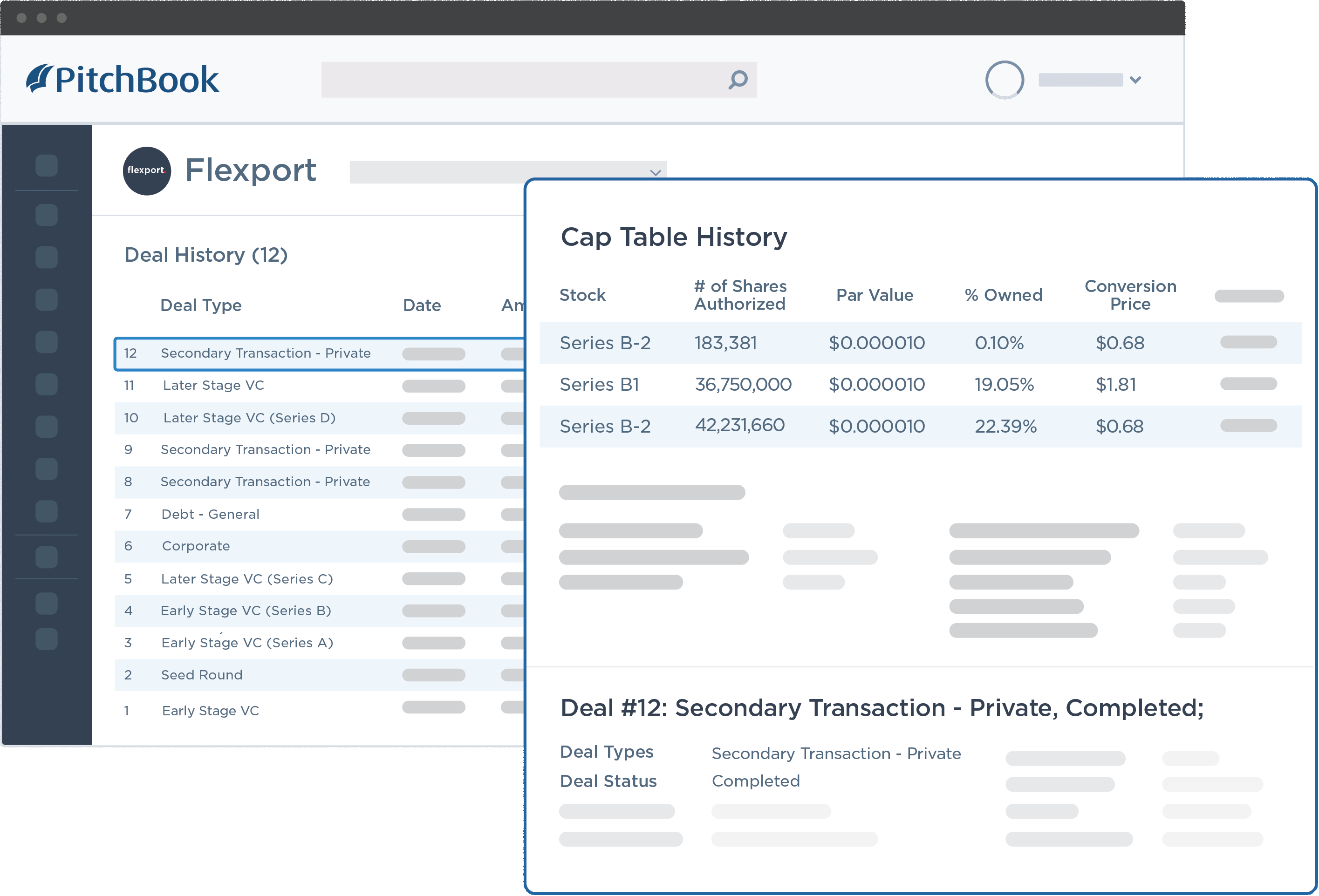This screenshot has height=896, width=1319.
Task: Click the 183,381 shares cell
Action: pos(726,343)
